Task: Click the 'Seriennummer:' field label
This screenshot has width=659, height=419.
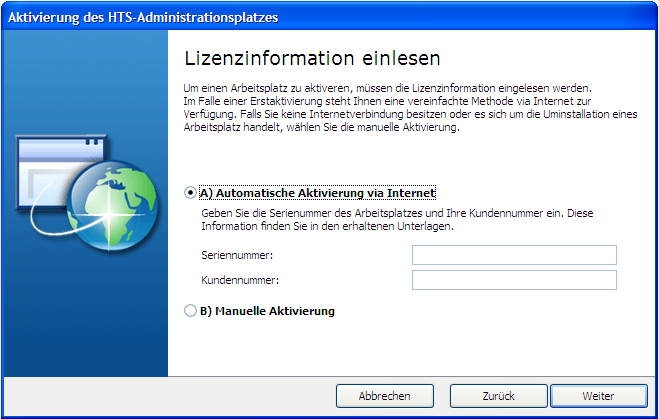Action: point(237,256)
